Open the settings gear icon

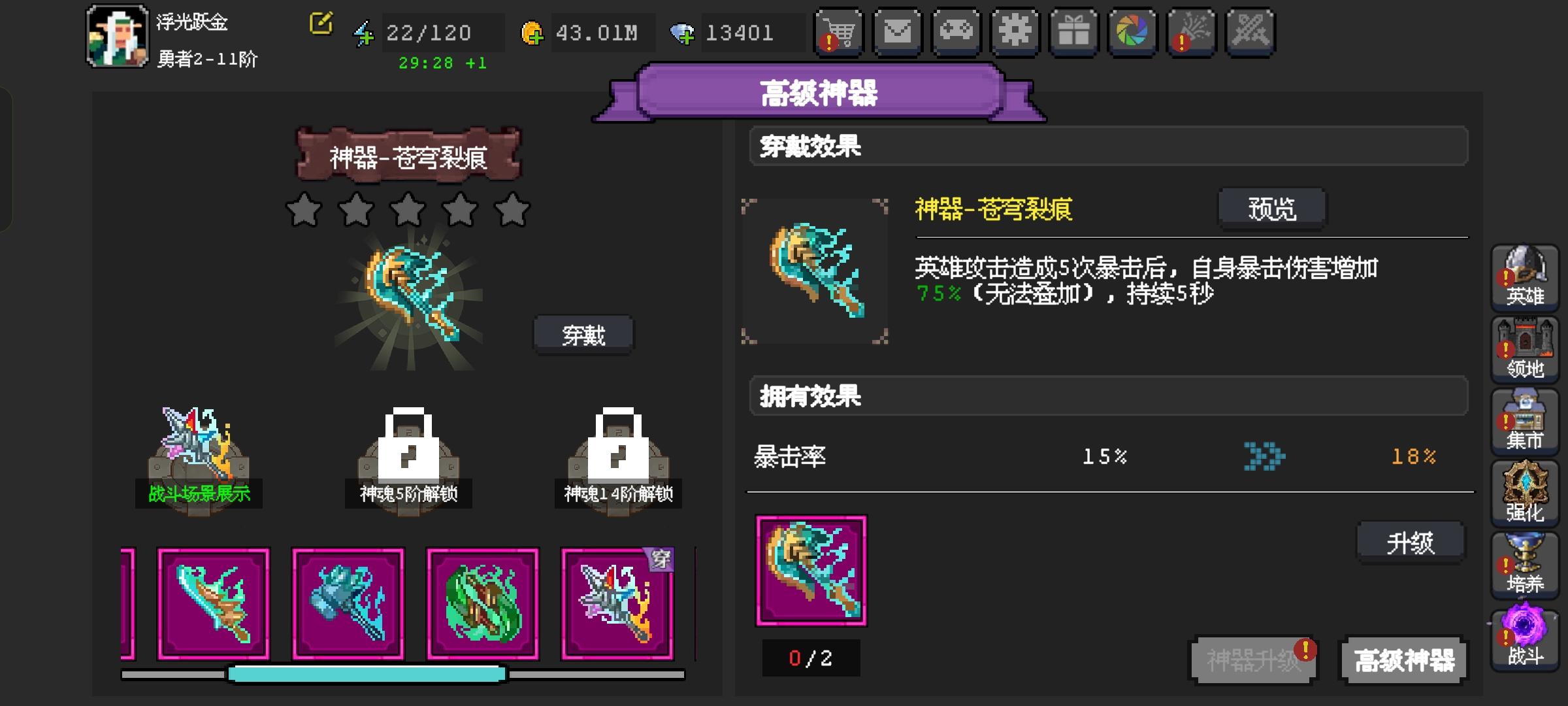click(1015, 33)
